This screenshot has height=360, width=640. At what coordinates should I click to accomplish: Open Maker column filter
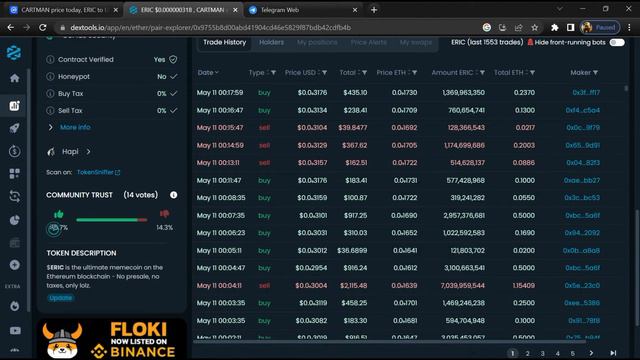(x=596, y=73)
